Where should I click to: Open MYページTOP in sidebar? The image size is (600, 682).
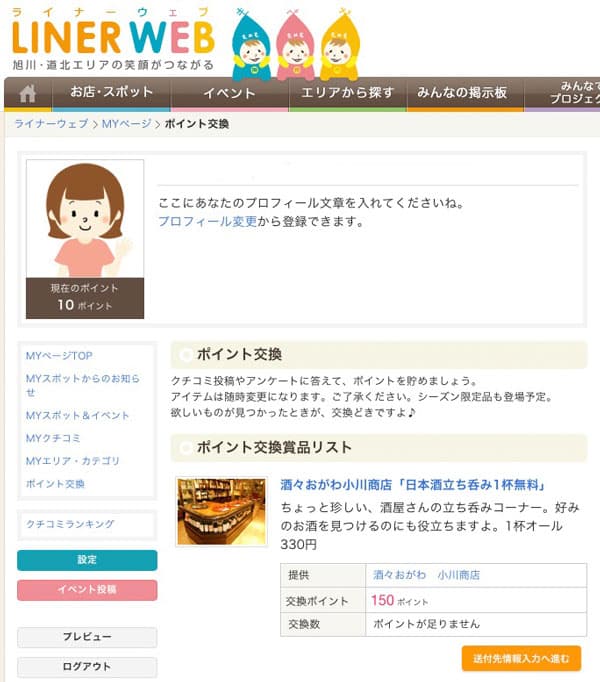pyautogui.click(x=59, y=356)
